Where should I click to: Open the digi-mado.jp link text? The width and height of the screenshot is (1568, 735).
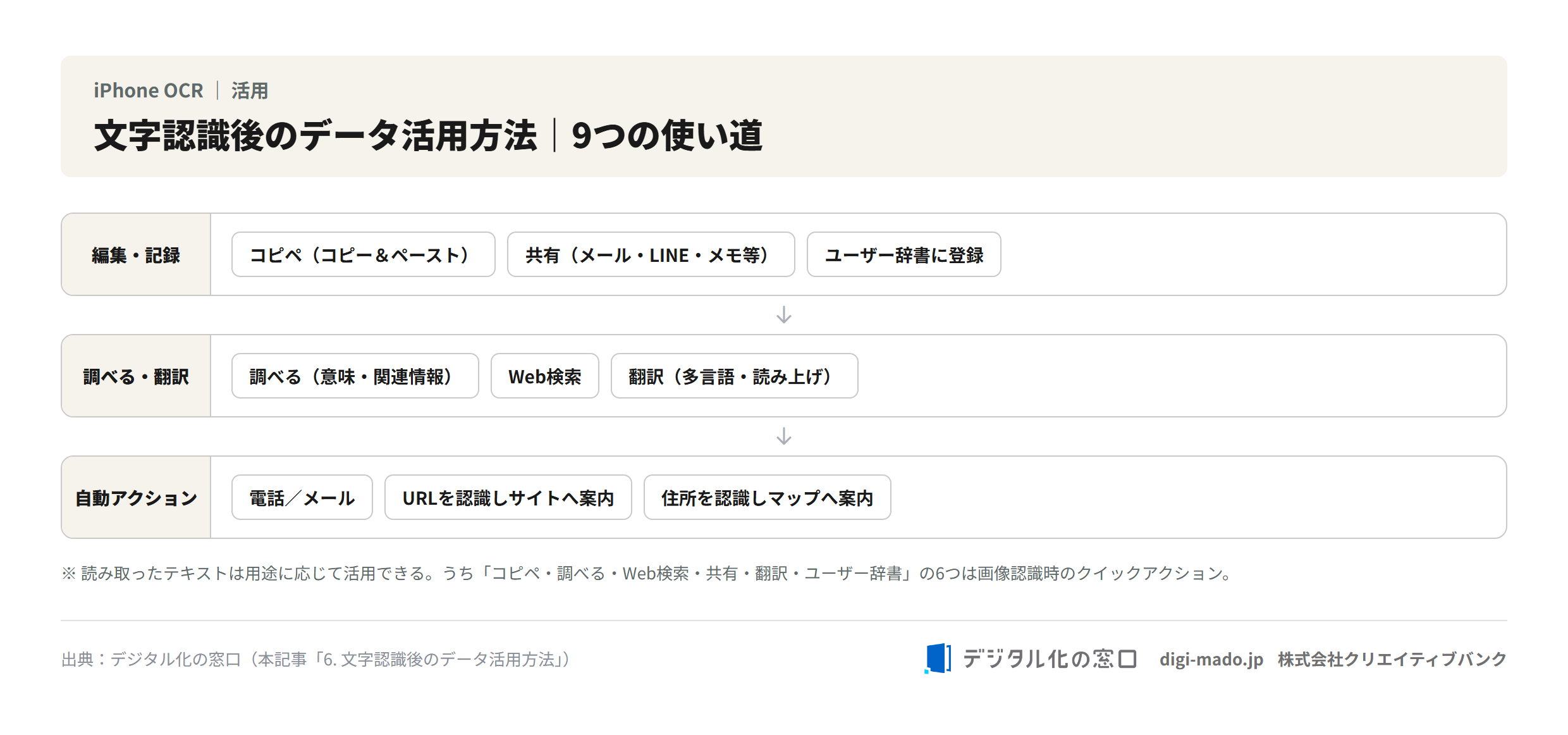(x=1211, y=659)
